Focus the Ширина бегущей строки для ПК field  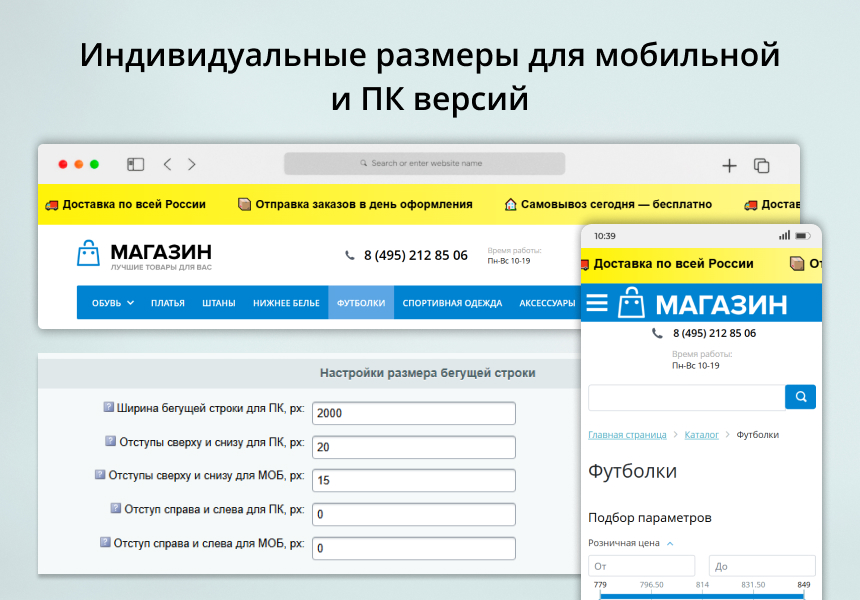pos(414,413)
